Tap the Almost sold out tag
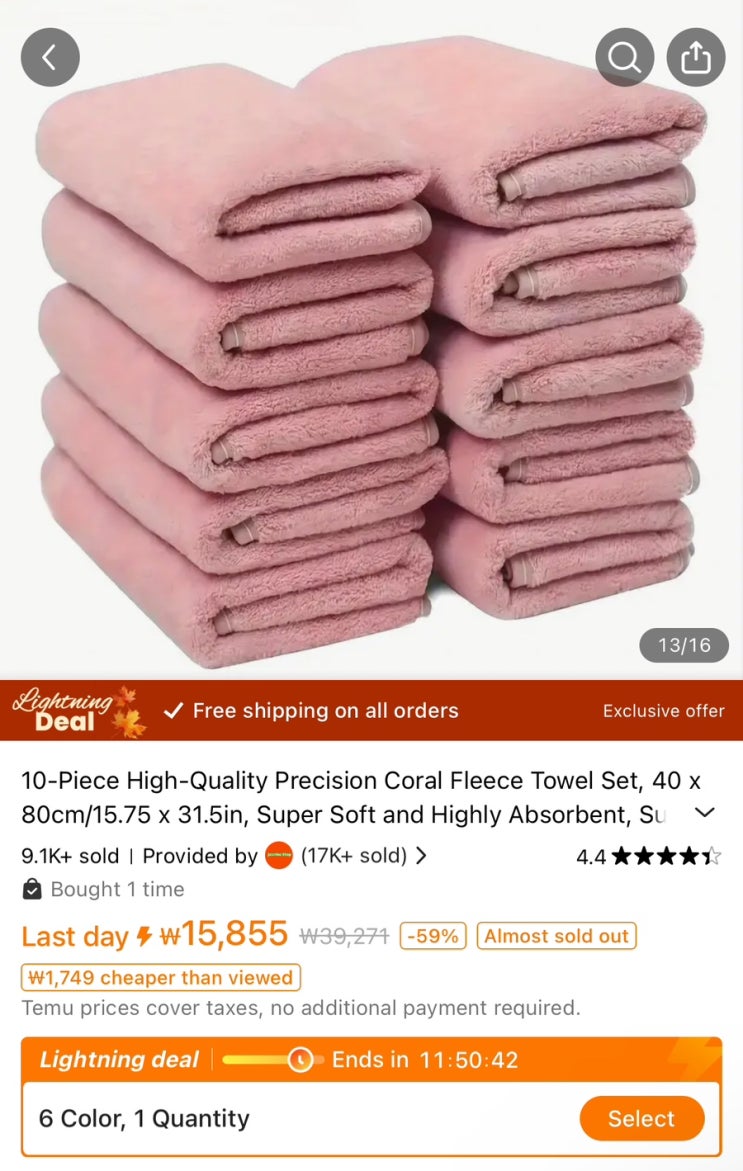The height and width of the screenshot is (1171, 743). point(556,936)
